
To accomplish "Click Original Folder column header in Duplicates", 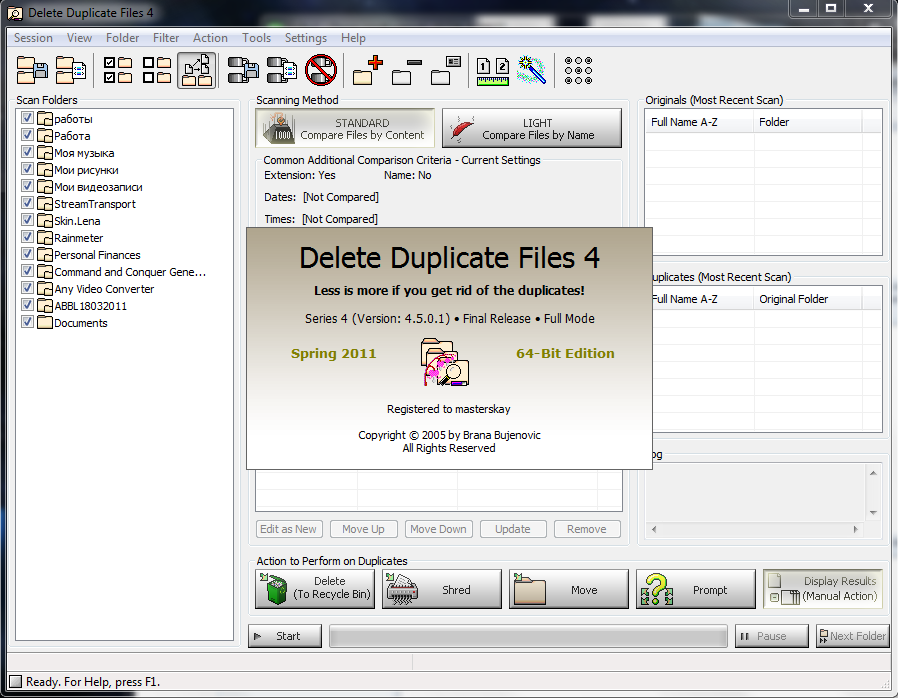I will tap(808, 299).
